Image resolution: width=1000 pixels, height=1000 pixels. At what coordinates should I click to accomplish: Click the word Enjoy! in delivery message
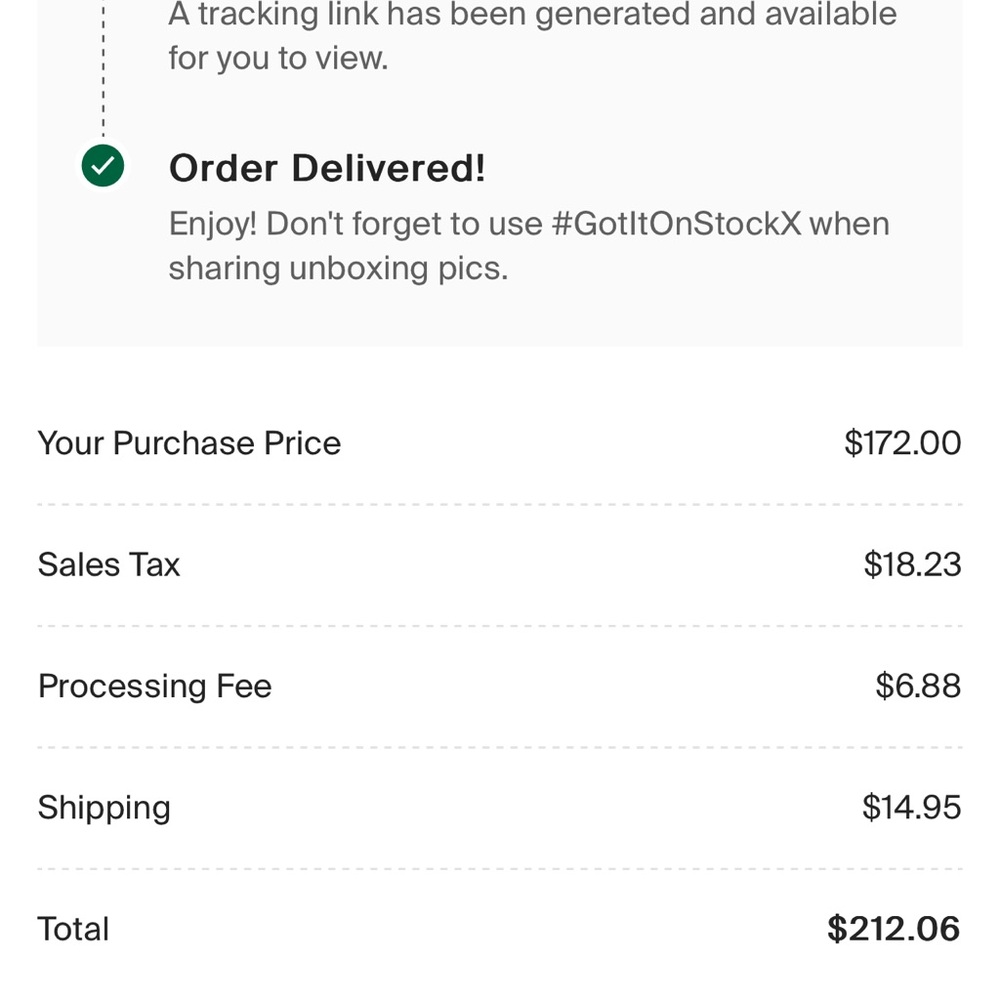[x=212, y=223]
